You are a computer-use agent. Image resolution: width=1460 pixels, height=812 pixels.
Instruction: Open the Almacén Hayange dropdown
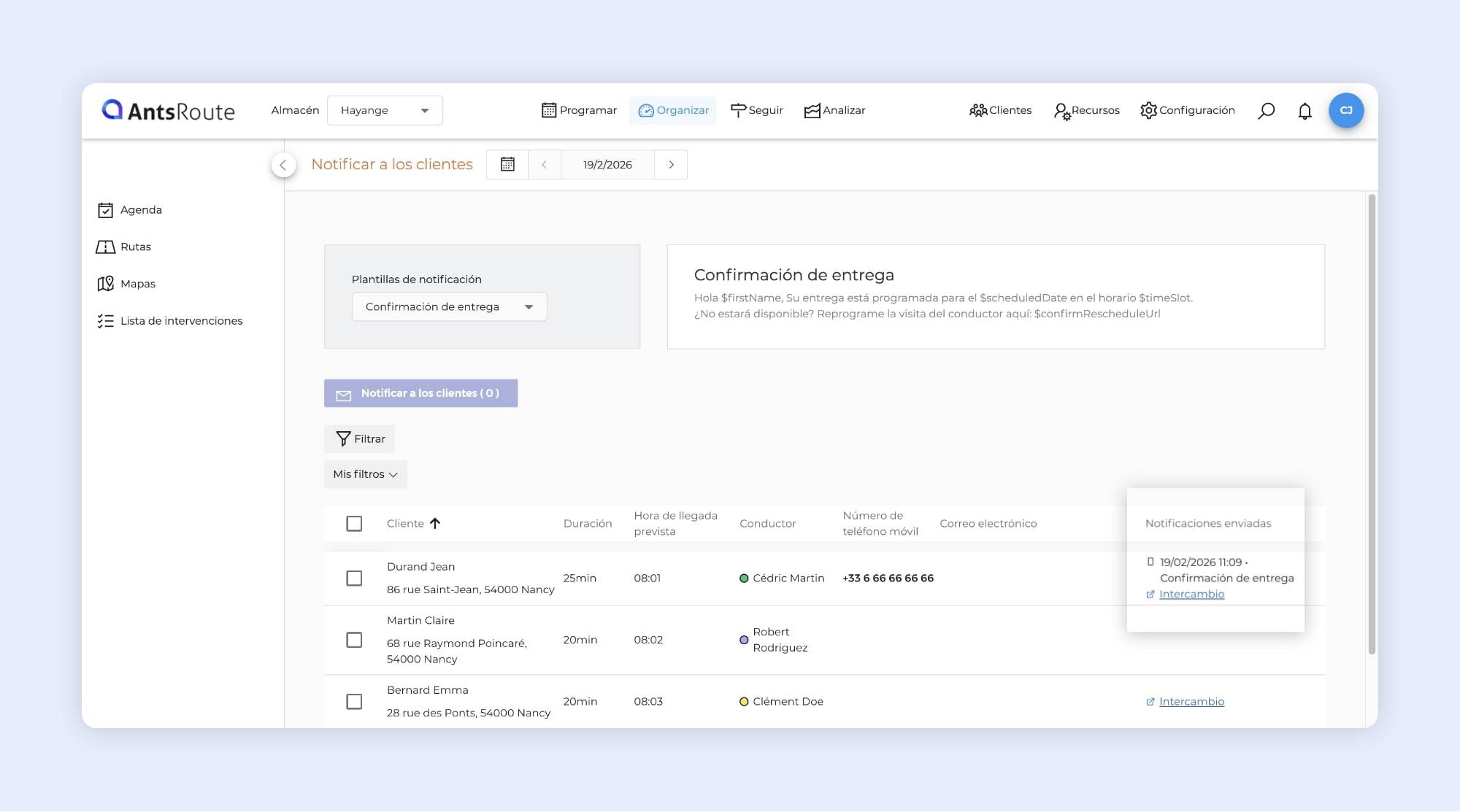pyautogui.click(x=385, y=111)
